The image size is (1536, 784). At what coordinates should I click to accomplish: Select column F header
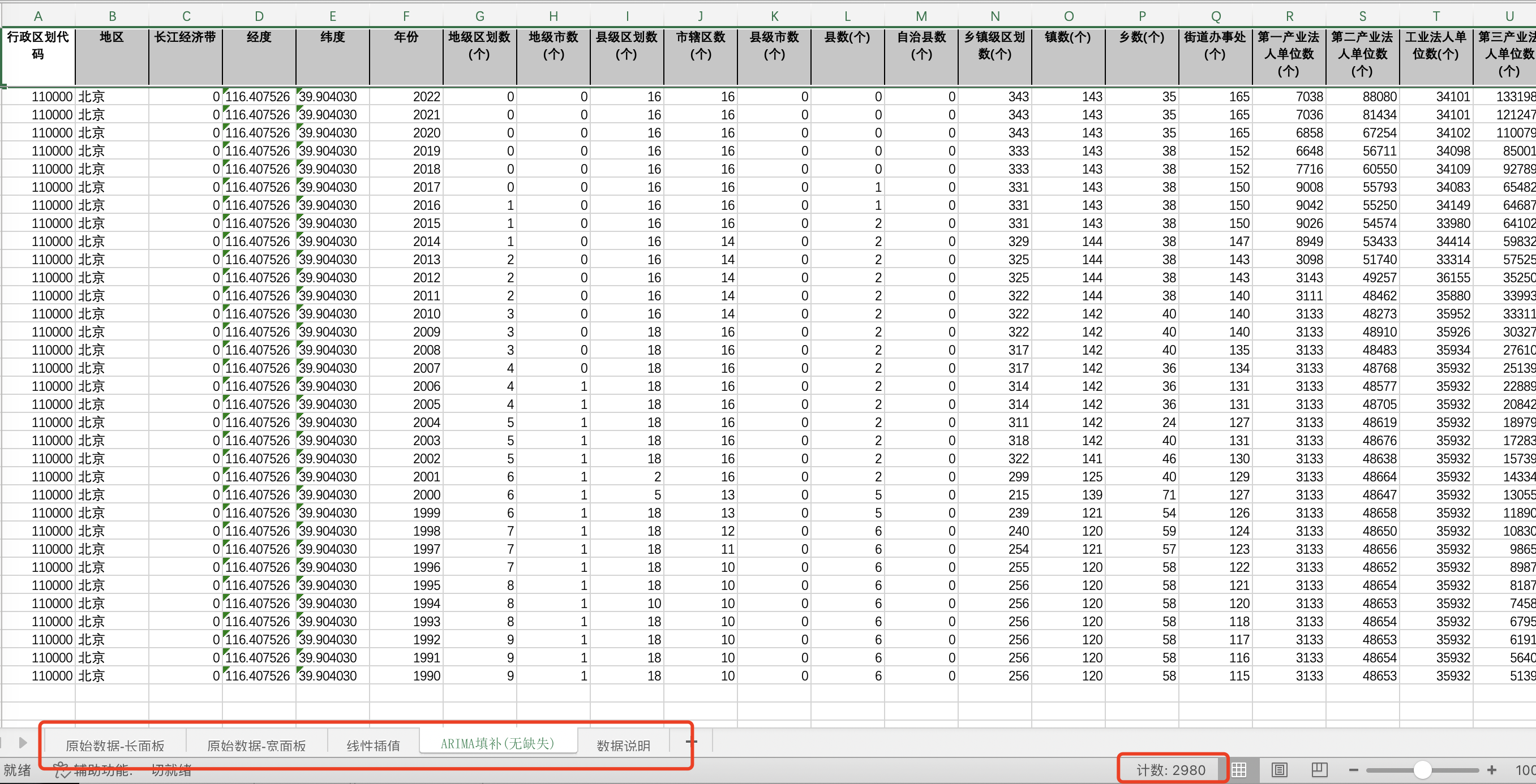[x=406, y=16]
